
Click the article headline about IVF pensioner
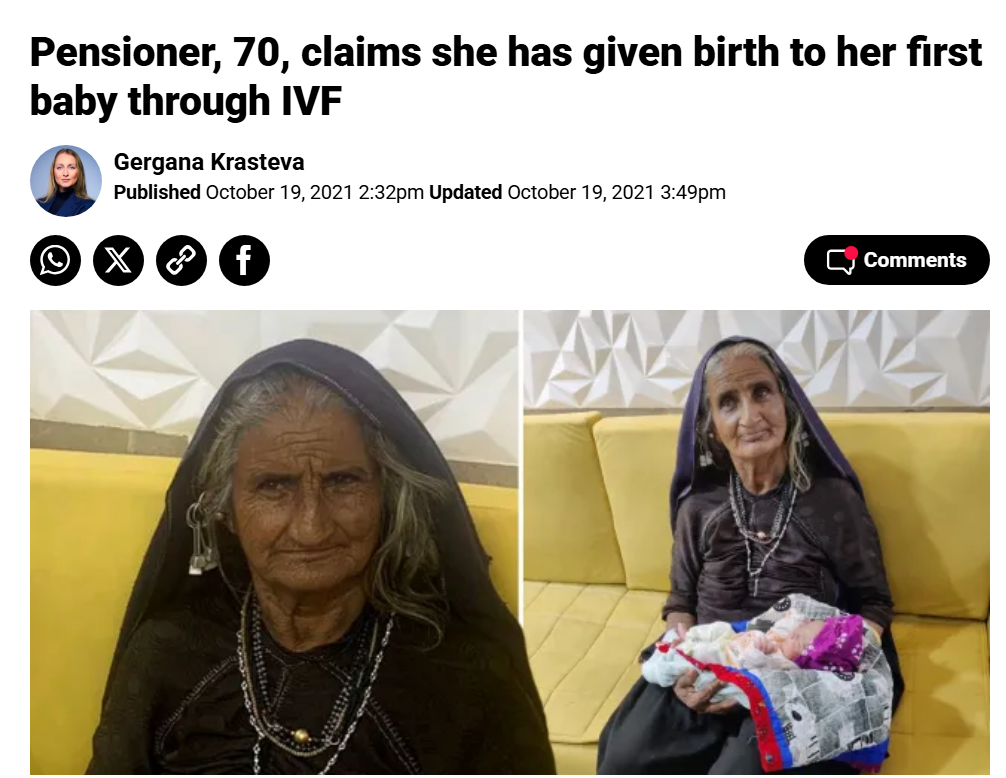(x=506, y=76)
